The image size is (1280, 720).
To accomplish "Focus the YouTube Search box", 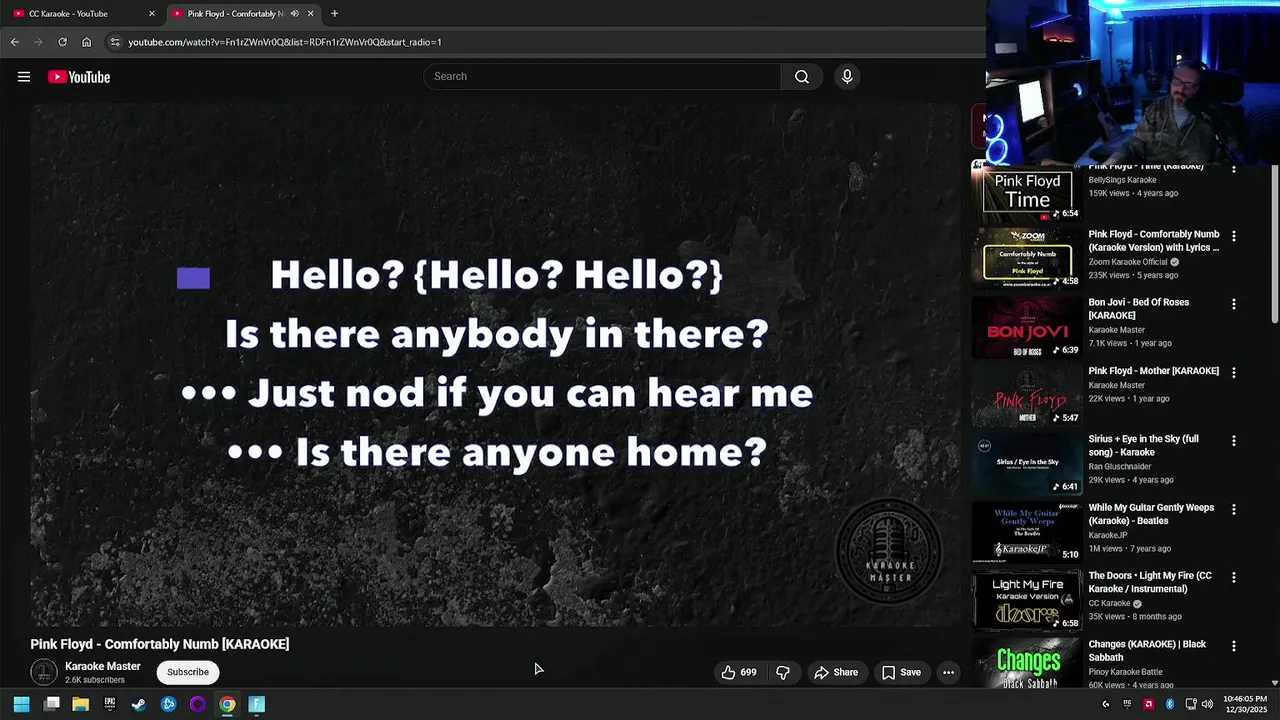I will pyautogui.click(x=602, y=77).
